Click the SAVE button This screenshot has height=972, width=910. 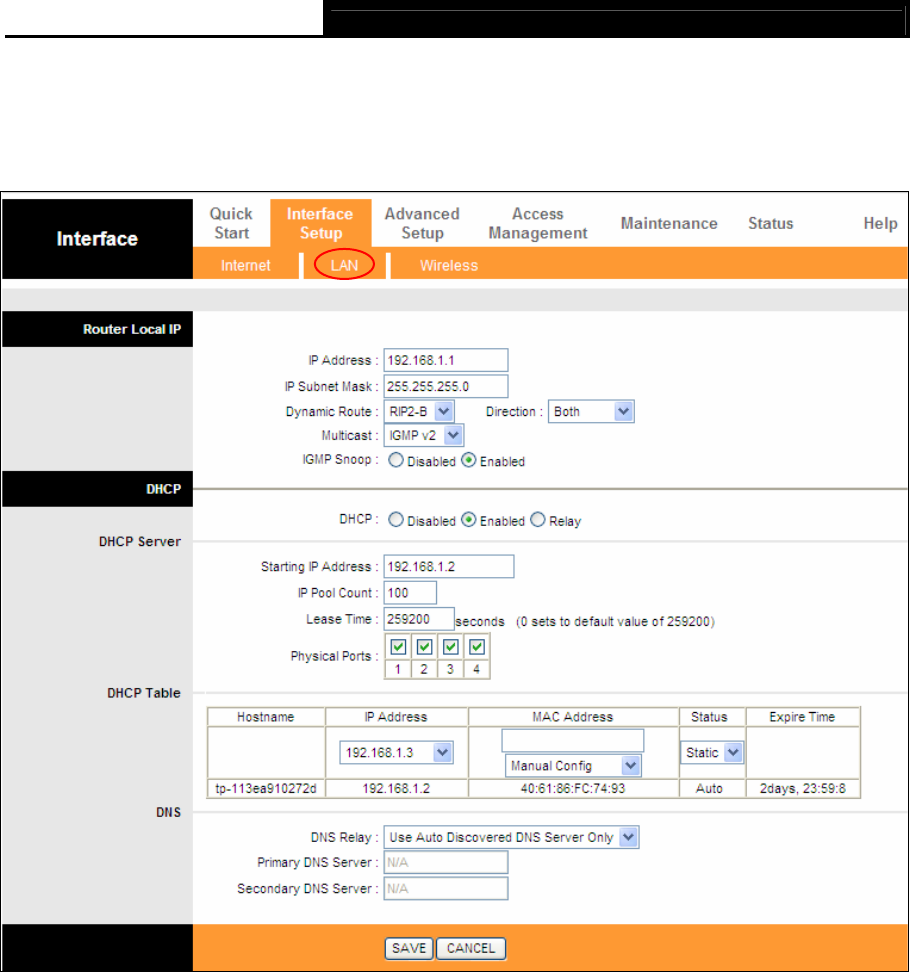pyautogui.click(x=409, y=948)
